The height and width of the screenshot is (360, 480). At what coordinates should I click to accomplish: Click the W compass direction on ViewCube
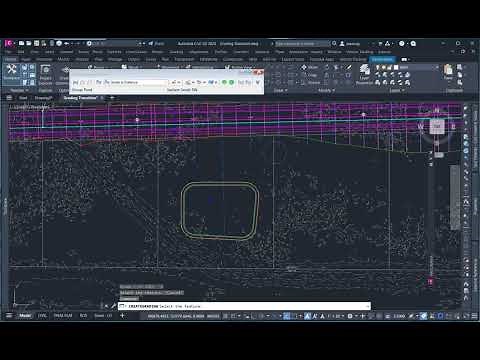click(421, 127)
